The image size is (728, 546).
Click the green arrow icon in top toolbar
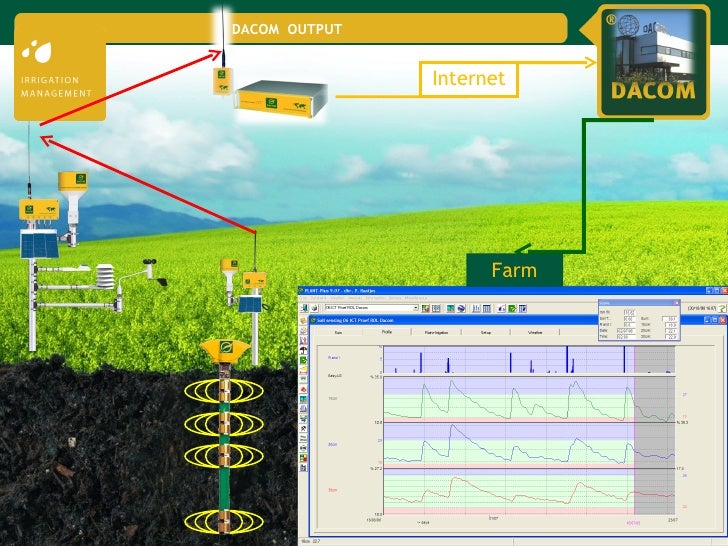coord(512,308)
